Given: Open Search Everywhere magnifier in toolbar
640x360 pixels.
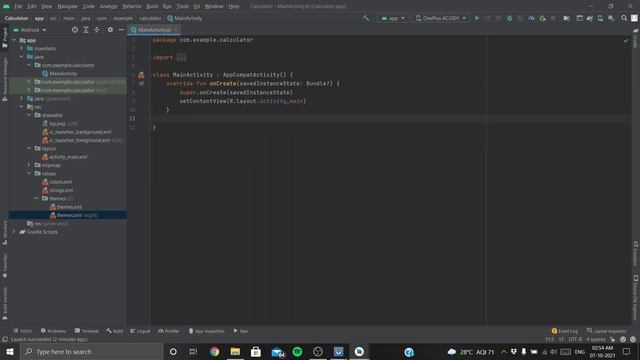Looking at the screenshot, I should click(624, 18).
